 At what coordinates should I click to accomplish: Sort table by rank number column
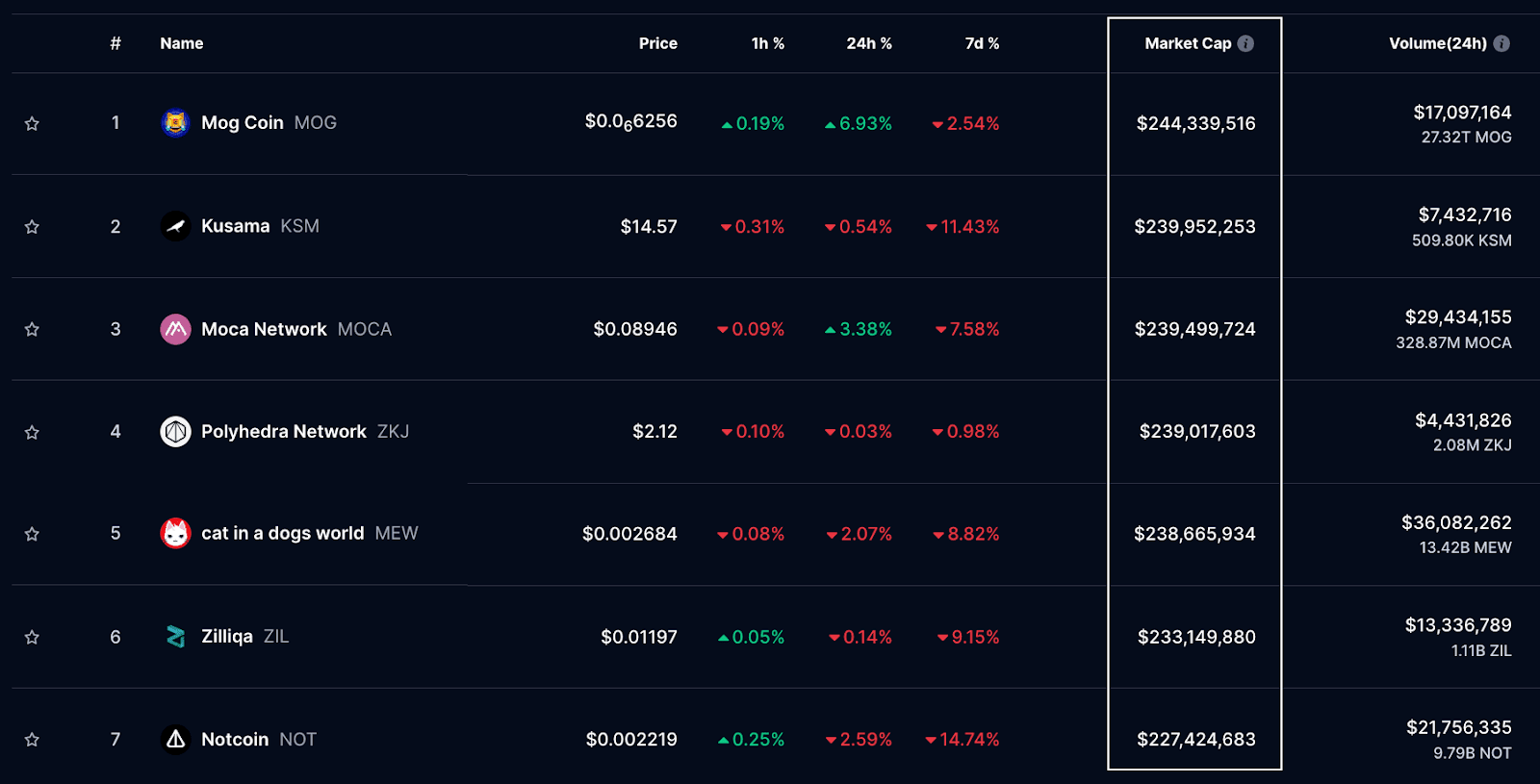coord(115,43)
